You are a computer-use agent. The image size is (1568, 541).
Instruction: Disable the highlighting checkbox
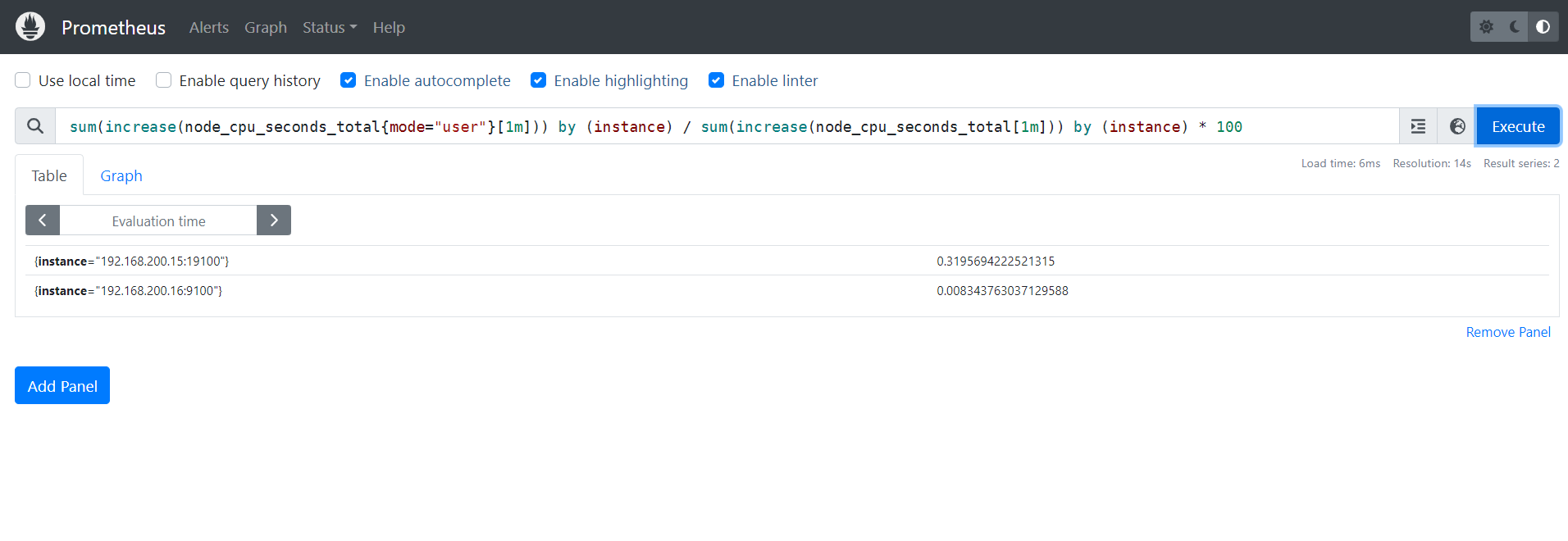click(539, 80)
